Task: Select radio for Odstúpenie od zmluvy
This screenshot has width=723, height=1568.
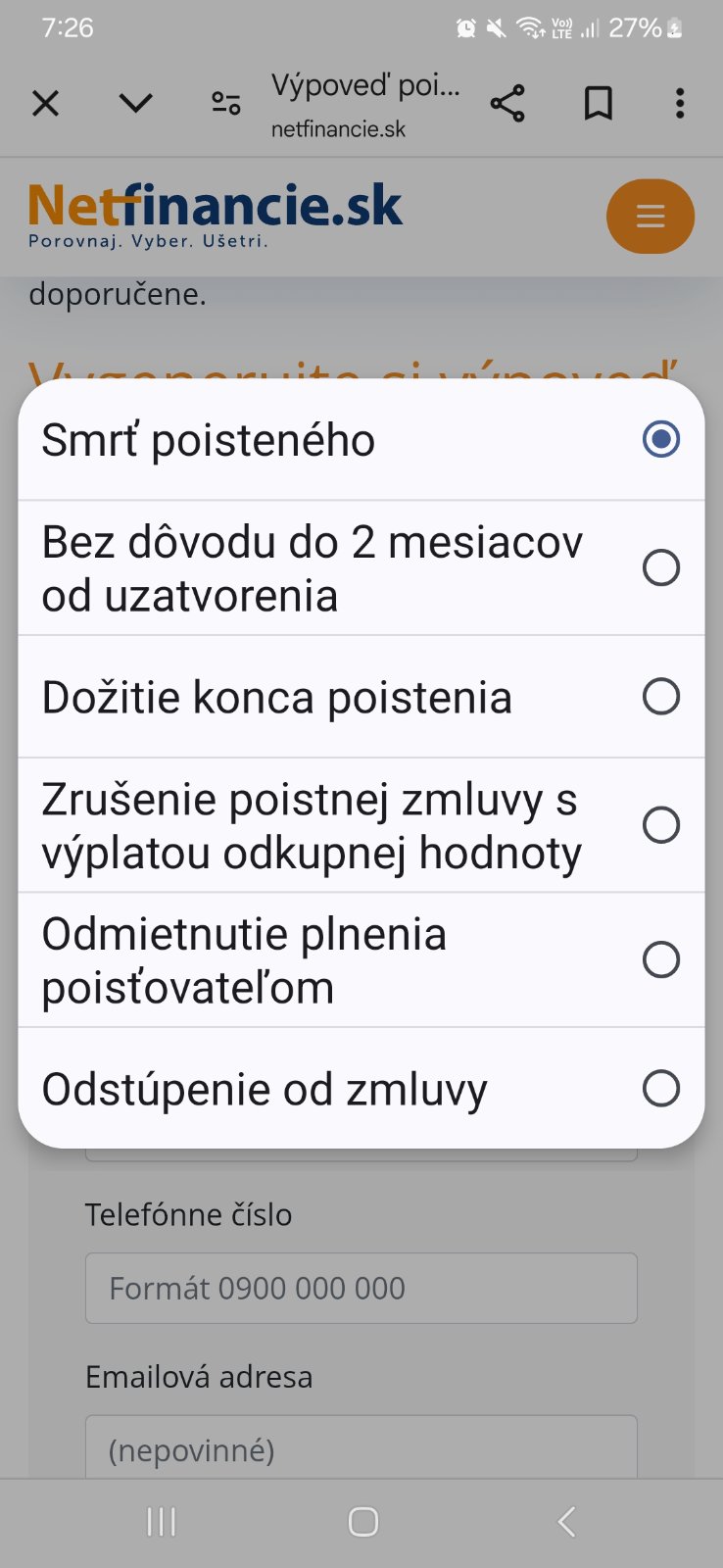Action: [x=661, y=1088]
